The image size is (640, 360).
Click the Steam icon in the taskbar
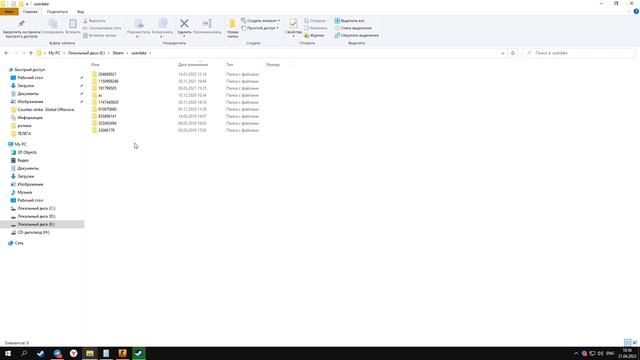[40, 353]
